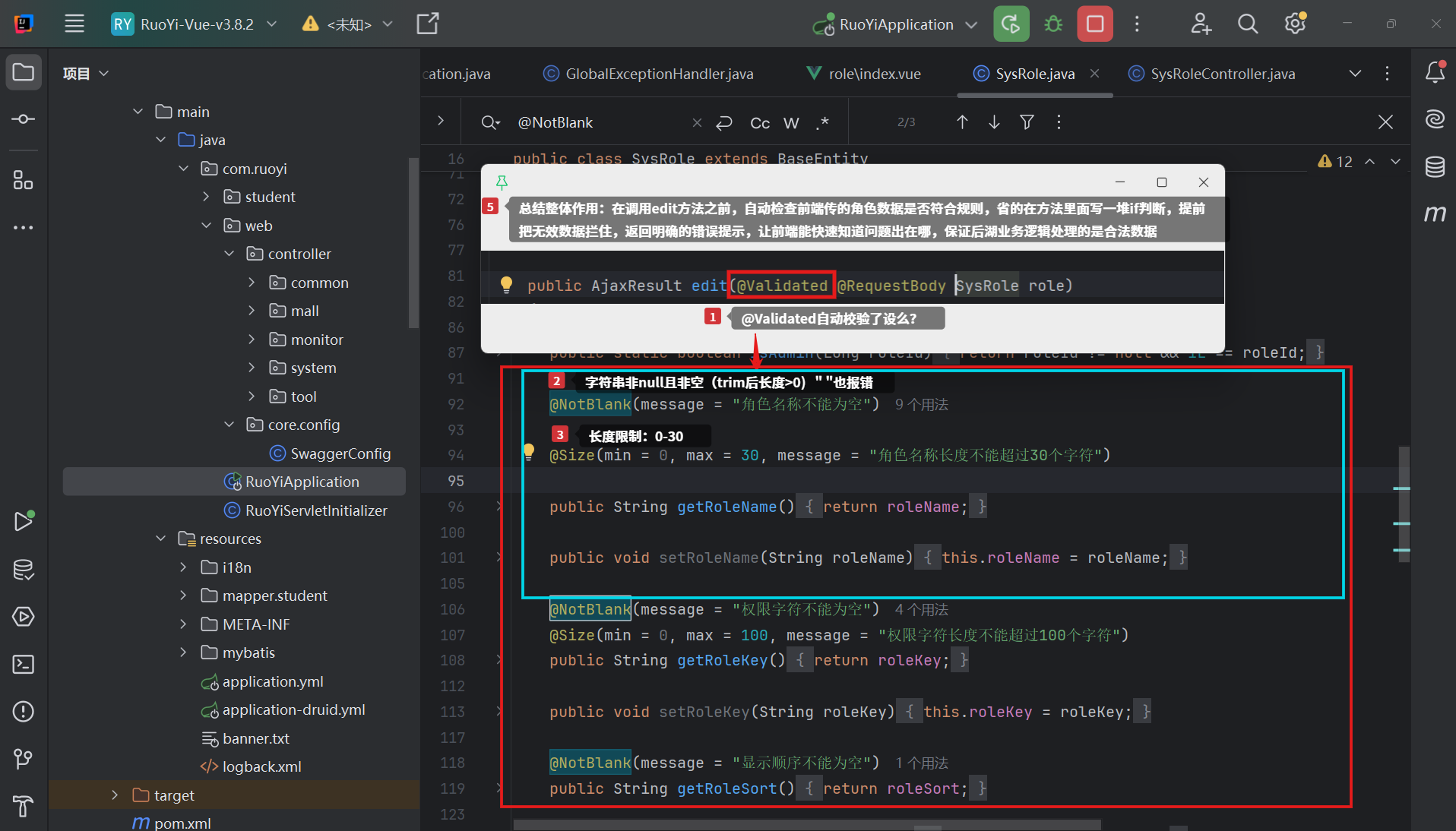Toggle whole words W option
1456x831 pixels.
(x=791, y=122)
